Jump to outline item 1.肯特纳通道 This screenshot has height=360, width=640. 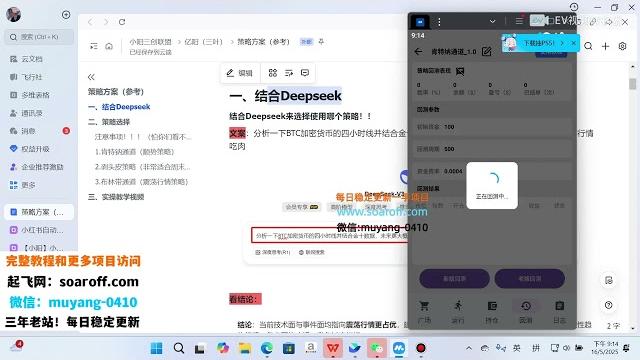pos(135,151)
